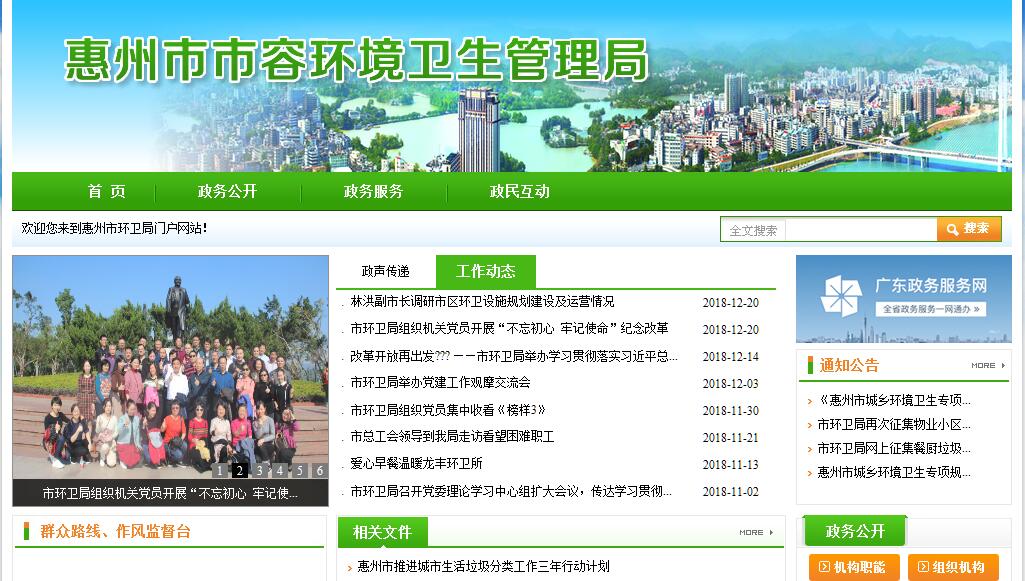
Task: Click the 广东政务服务网 banner
Action: tap(903, 299)
